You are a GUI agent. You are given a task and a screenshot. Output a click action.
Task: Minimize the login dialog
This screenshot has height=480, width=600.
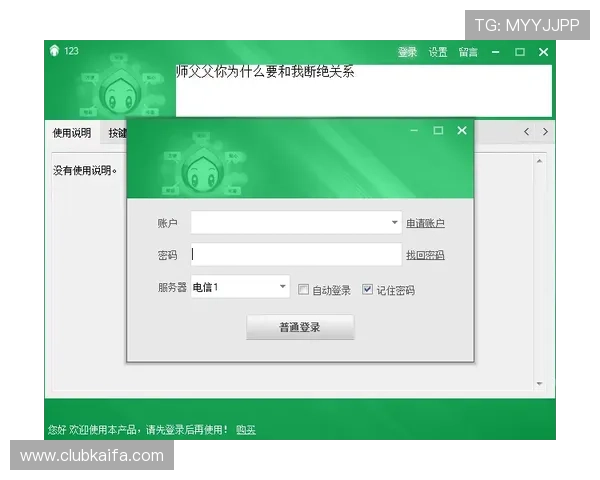point(414,131)
